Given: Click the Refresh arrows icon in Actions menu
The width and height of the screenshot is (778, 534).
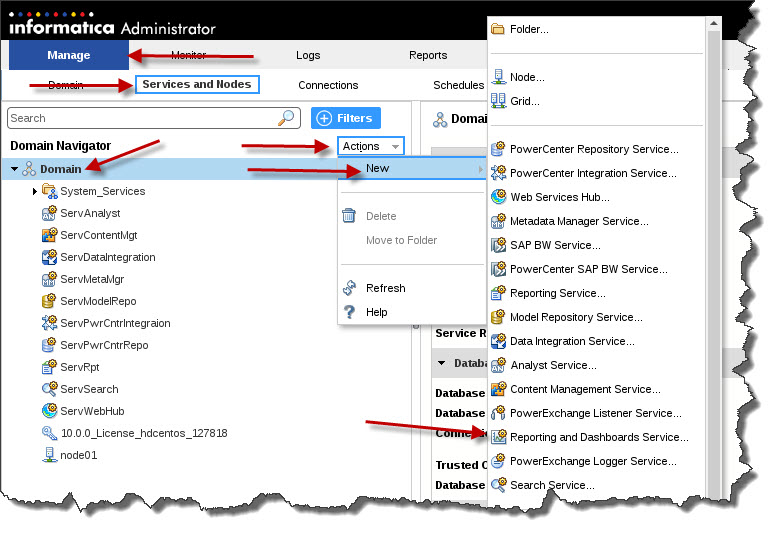Looking at the screenshot, I should click(x=349, y=288).
